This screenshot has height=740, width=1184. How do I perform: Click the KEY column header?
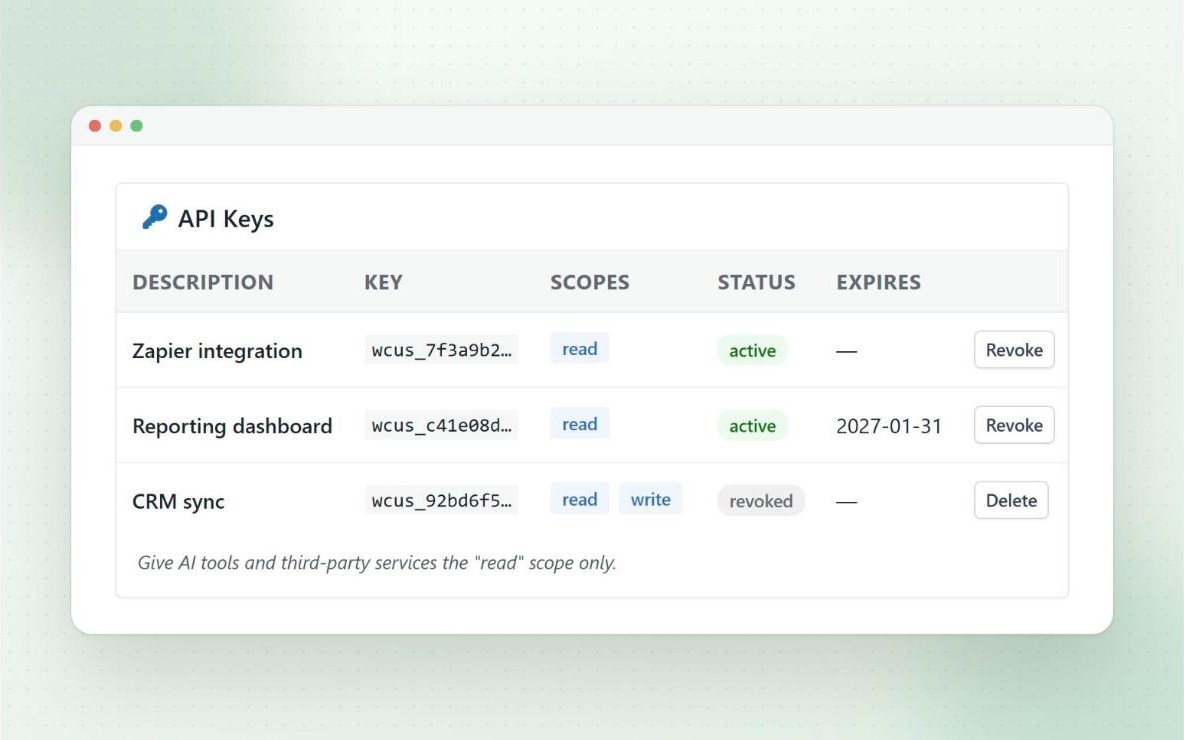click(383, 282)
